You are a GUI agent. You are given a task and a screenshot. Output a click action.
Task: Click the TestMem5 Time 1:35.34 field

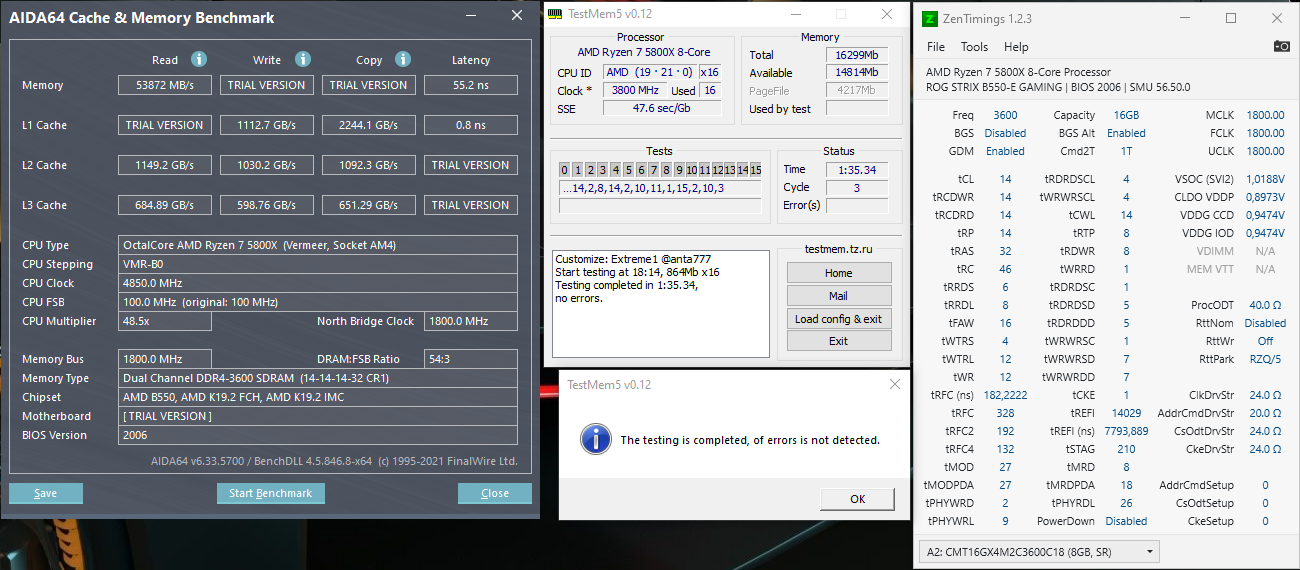pos(857,170)
